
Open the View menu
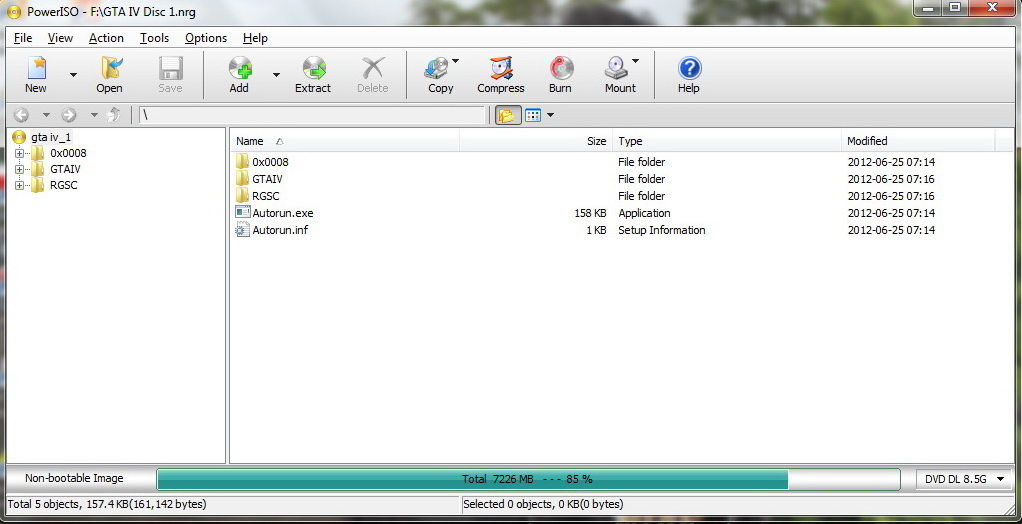60,38
